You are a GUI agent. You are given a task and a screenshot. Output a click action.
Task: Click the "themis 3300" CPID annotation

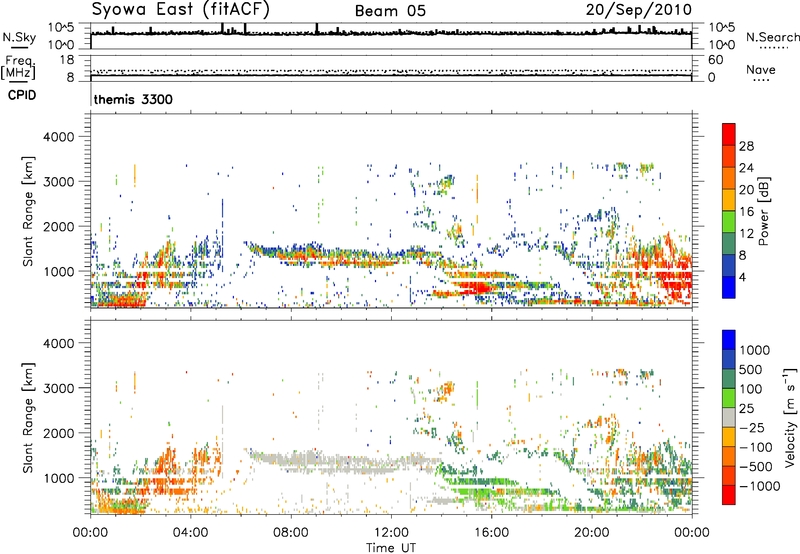click(x=133, y=99)
